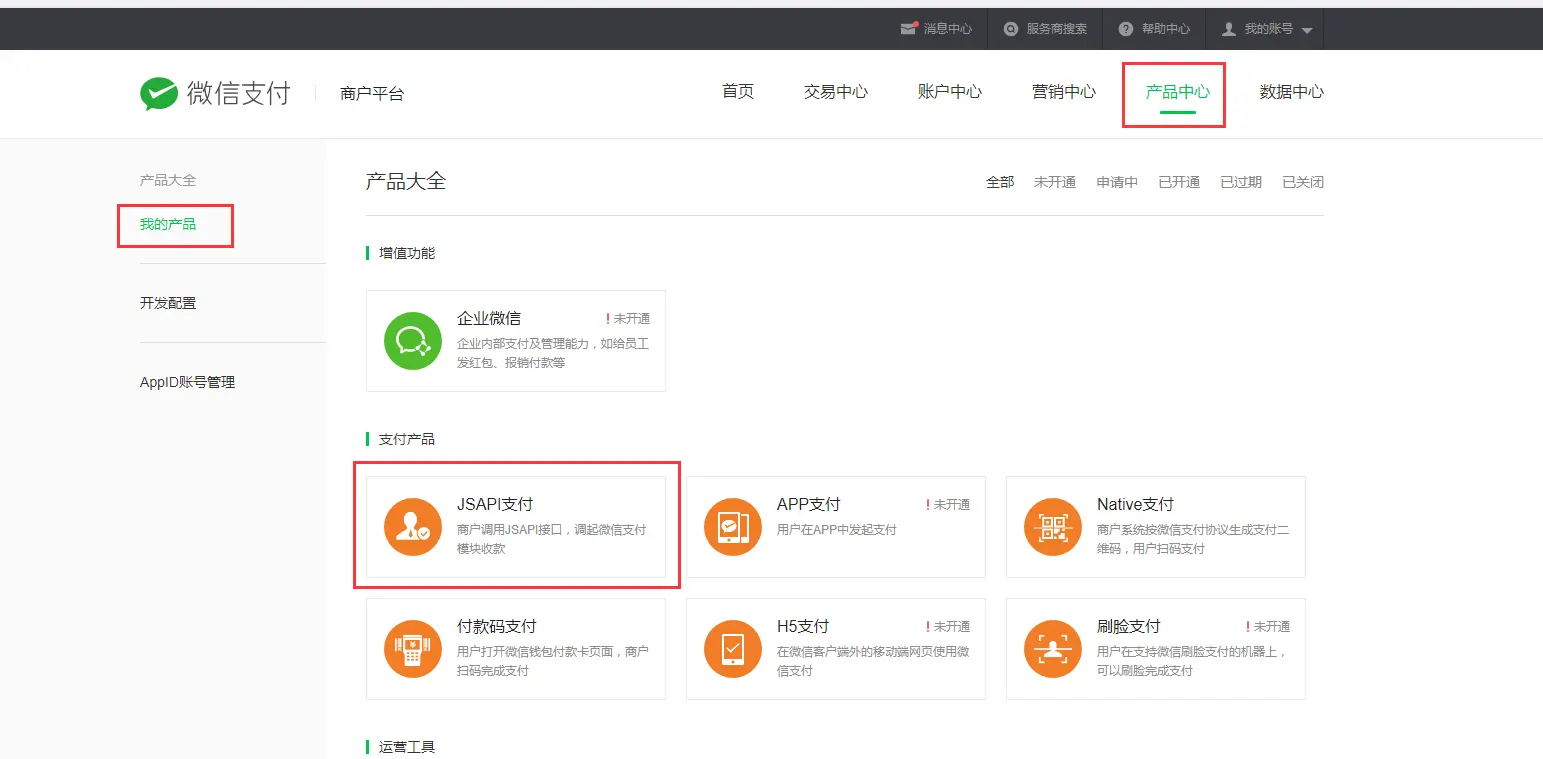
Task: Click the 企业微信 green chat icon
Action: pos(413,341)
